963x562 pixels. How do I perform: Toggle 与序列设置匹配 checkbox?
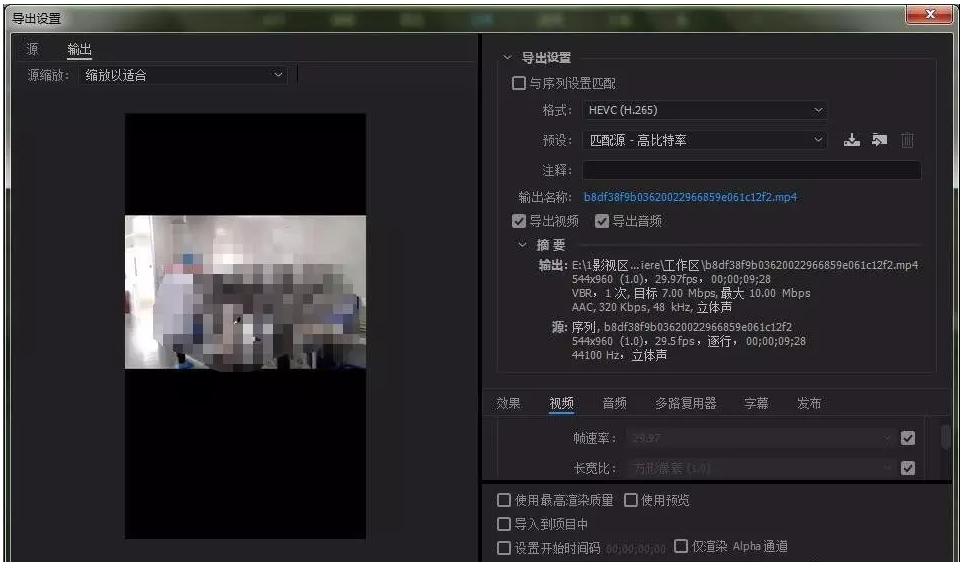(x=519, y=83)
